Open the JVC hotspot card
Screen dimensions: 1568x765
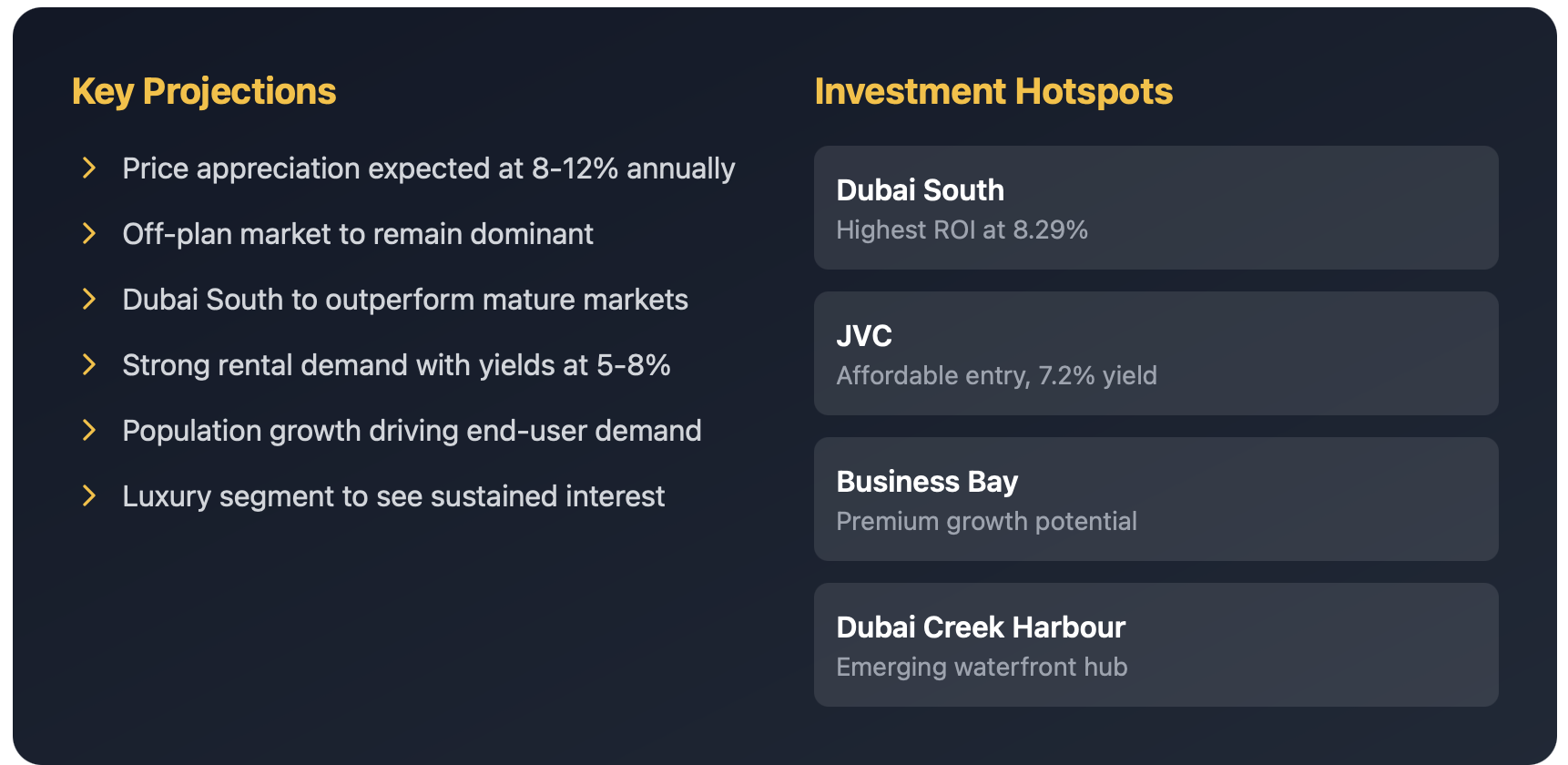click(1156, 353)
